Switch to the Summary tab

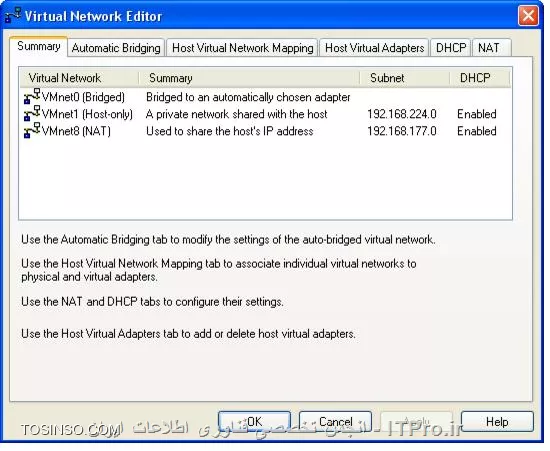pyautogui.click(x=39, y=46)
